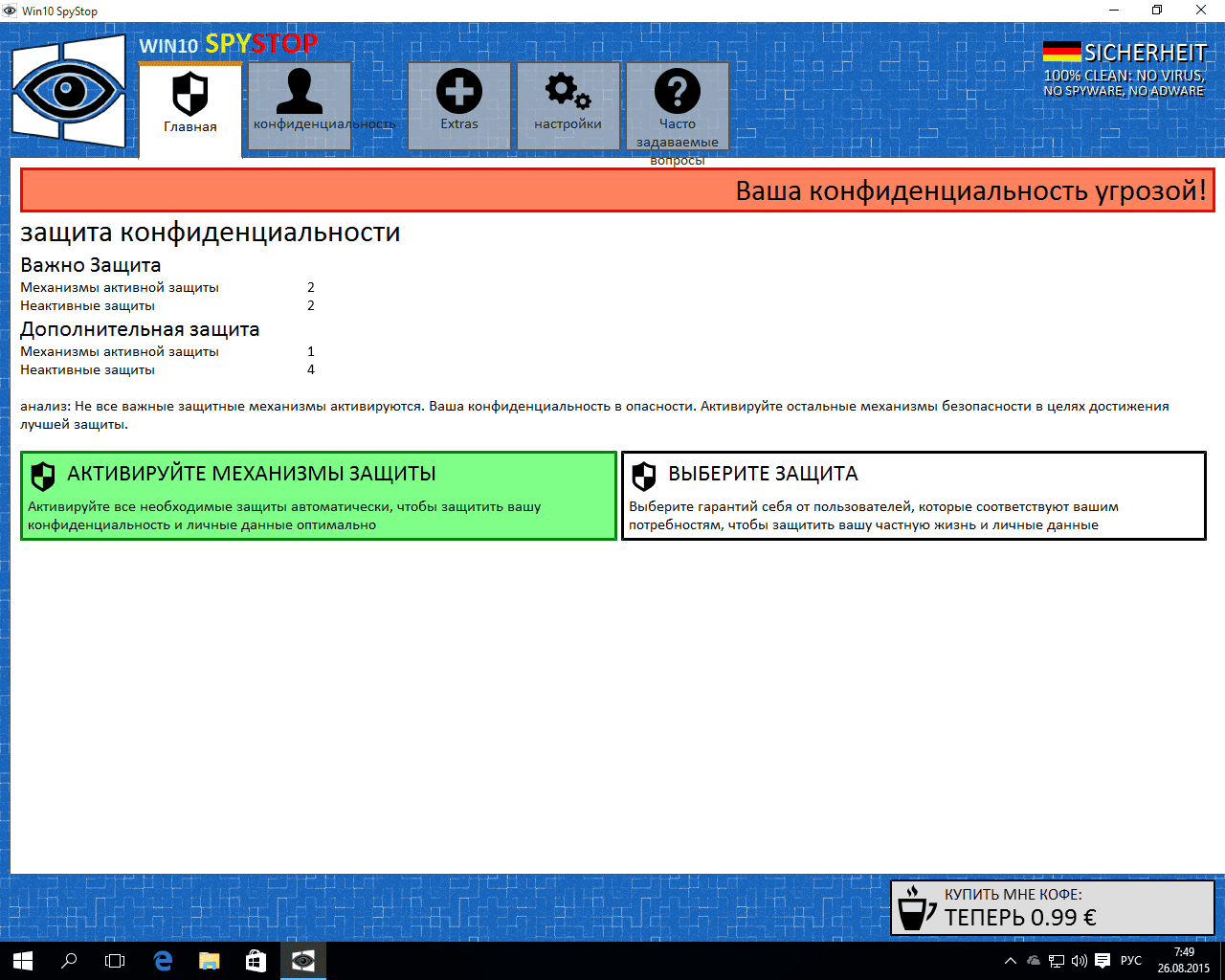Viewport: 1225px width, 980px height.
Task: Click РУС language indicator
Action: 1131,961
